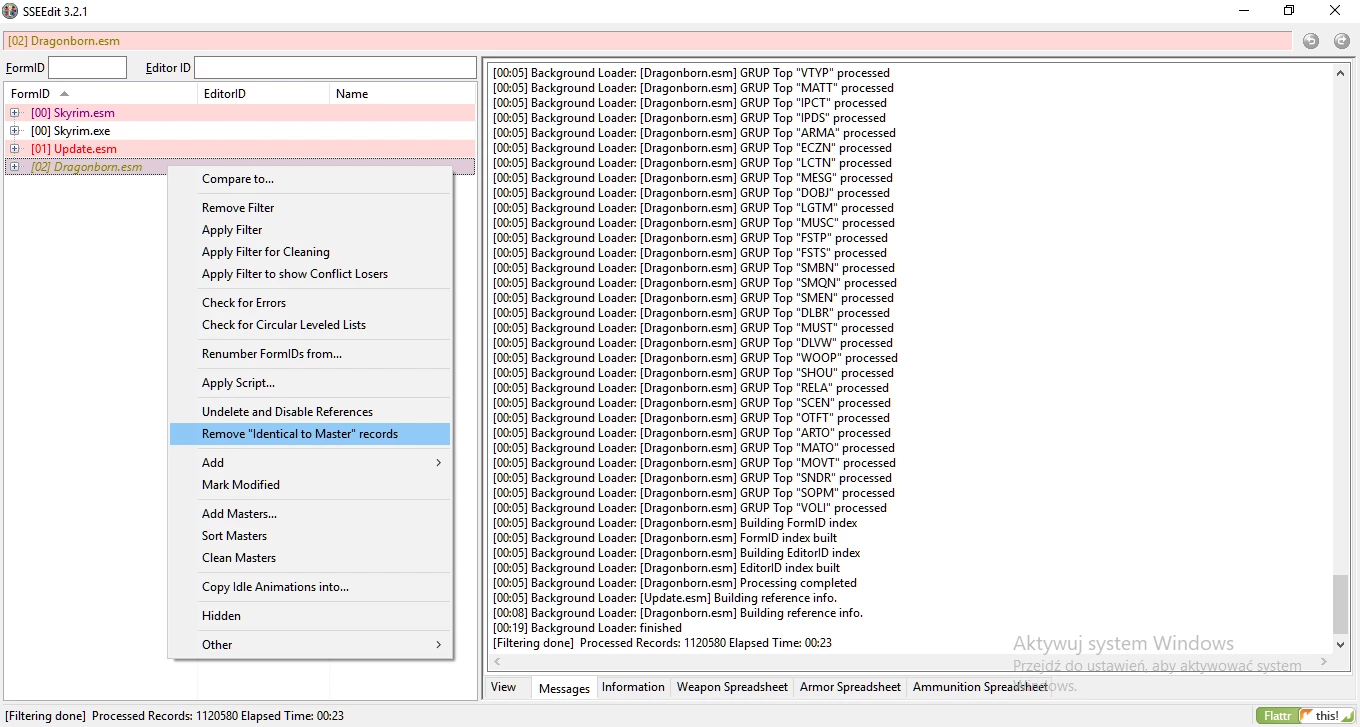
Task: Click the back navigation arrow icon
Action: point(1311,41)
